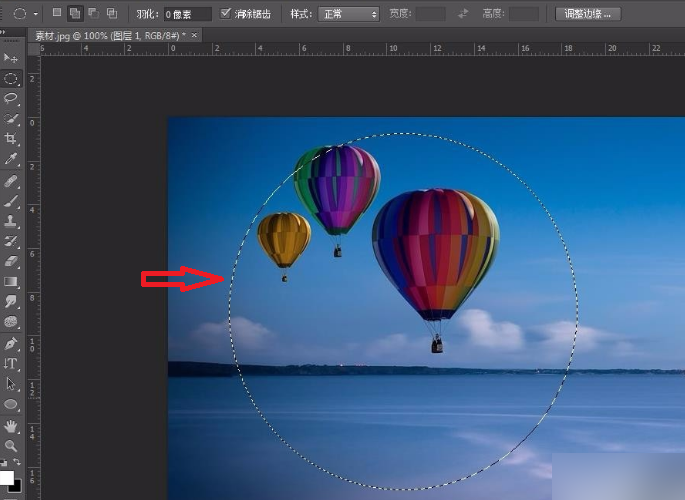Toggle the anti-alias checkbox
The height and width of the screenshot is (500, 685).
tap(226, 14)
